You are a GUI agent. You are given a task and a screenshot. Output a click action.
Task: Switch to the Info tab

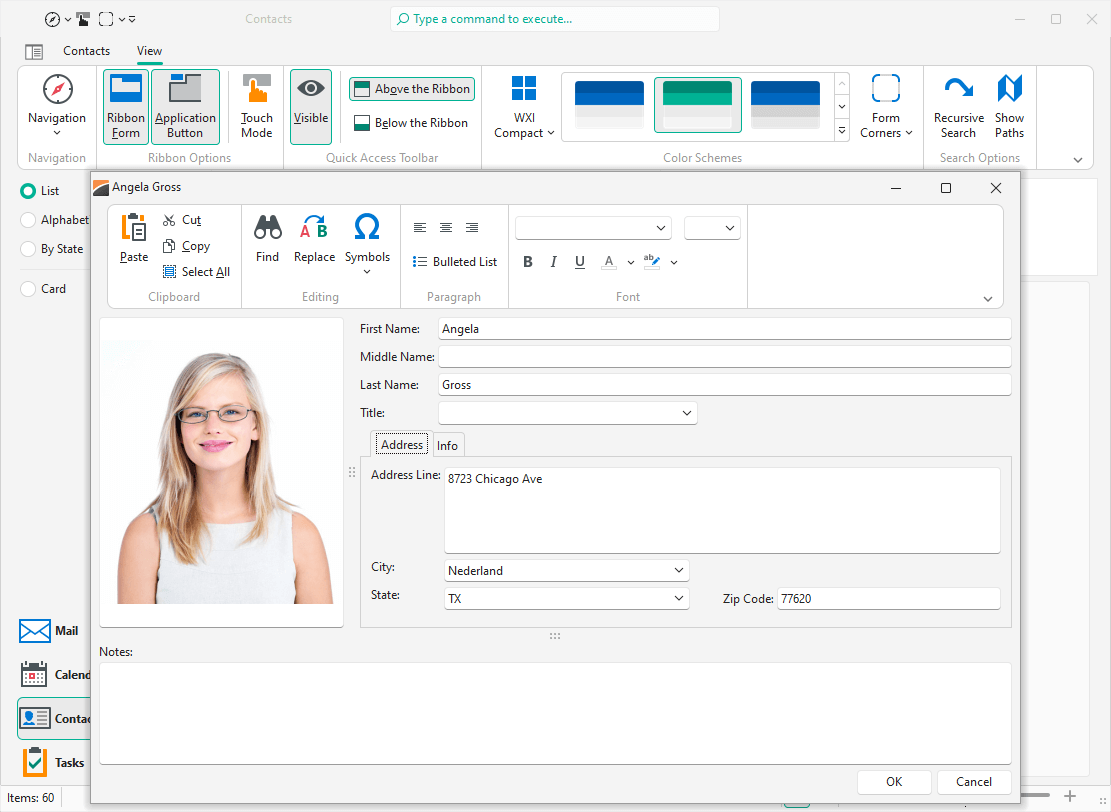tap(447, 444)
